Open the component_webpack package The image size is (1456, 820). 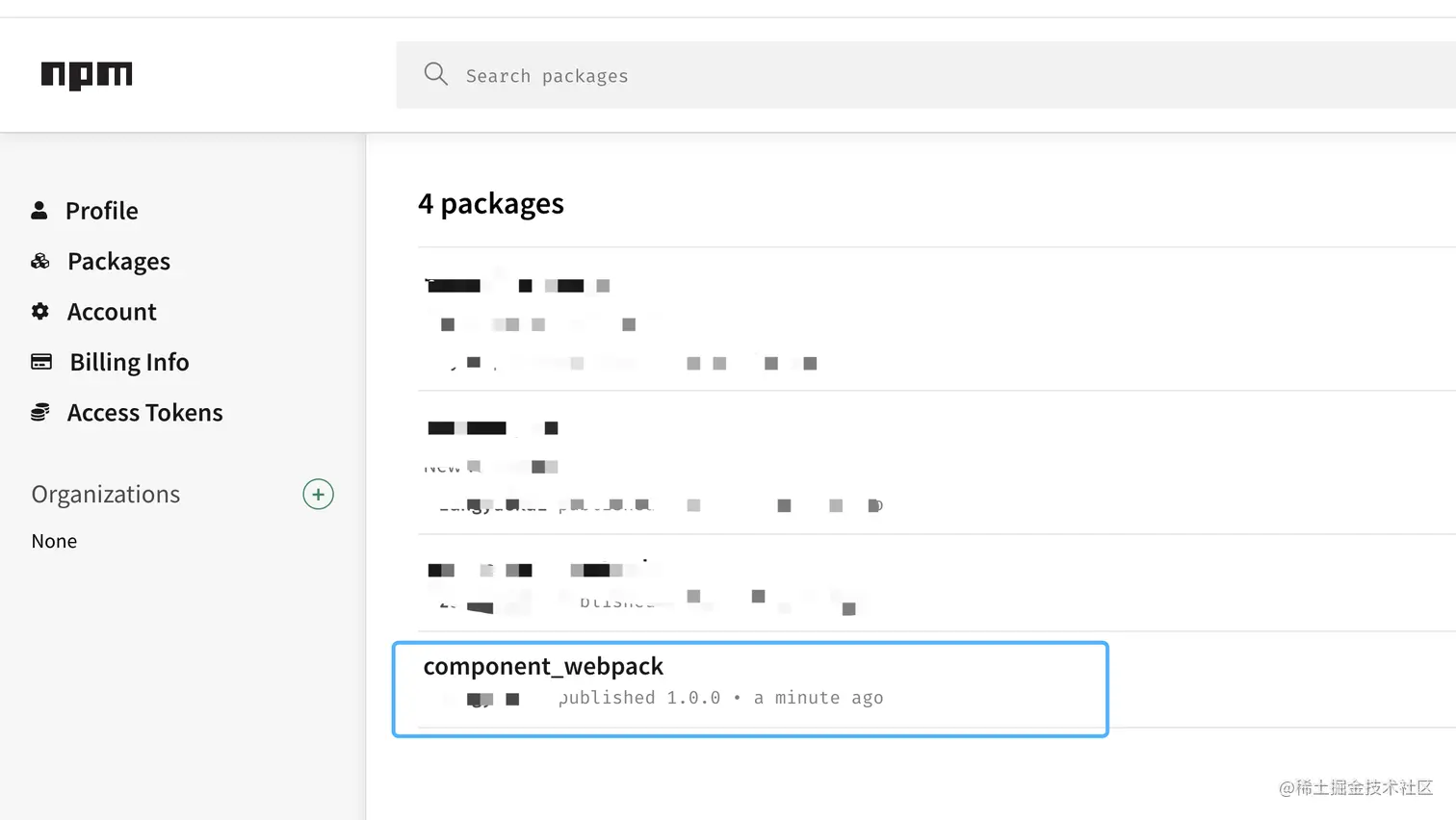543,666
